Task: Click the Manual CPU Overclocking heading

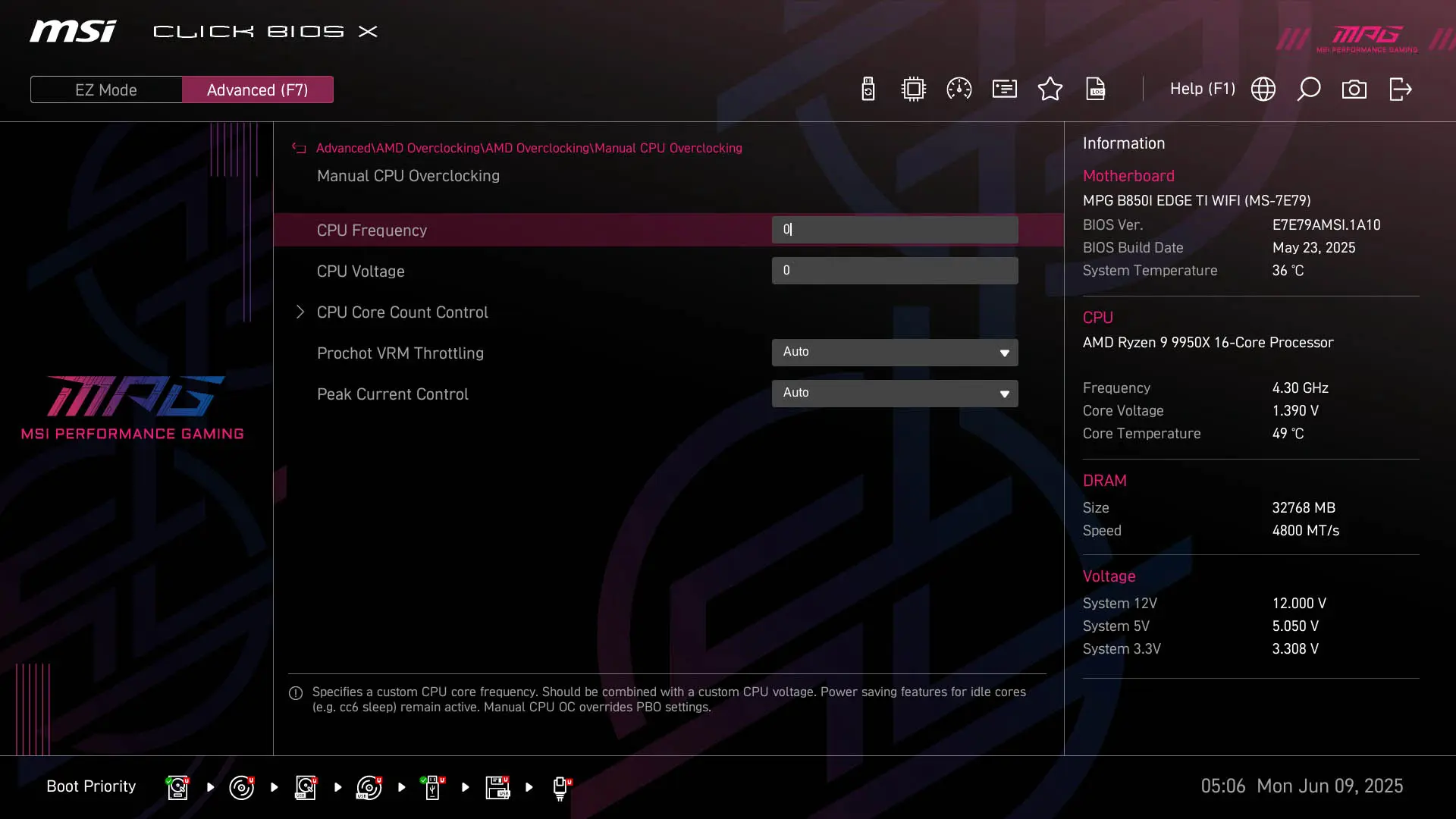Action: click(x=408, y=176)
